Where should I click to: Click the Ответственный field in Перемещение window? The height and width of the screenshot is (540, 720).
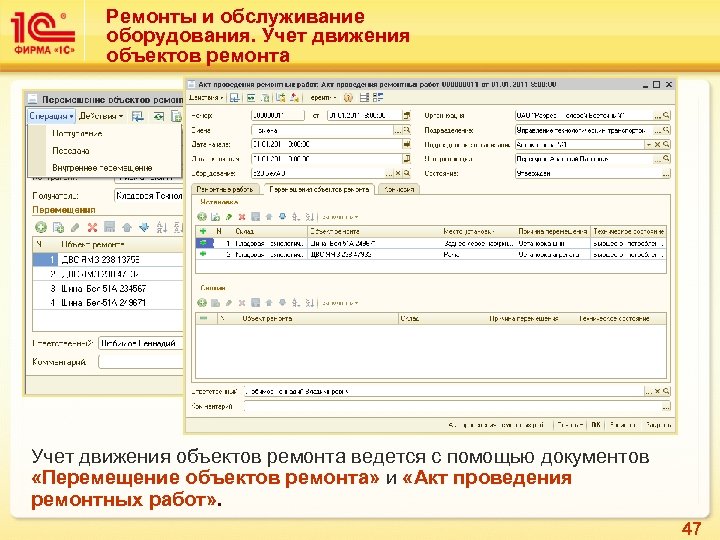click(x=141, y=343)
